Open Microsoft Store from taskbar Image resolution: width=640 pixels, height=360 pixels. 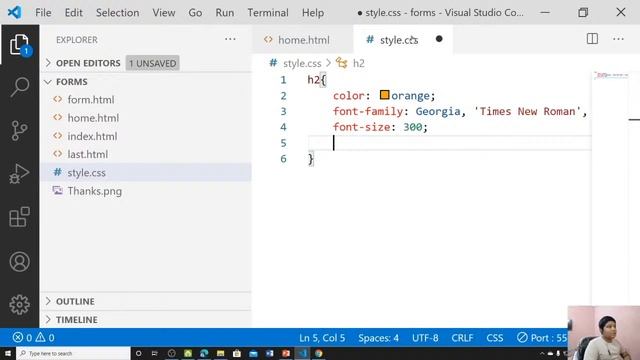click(x=237, y=353)
